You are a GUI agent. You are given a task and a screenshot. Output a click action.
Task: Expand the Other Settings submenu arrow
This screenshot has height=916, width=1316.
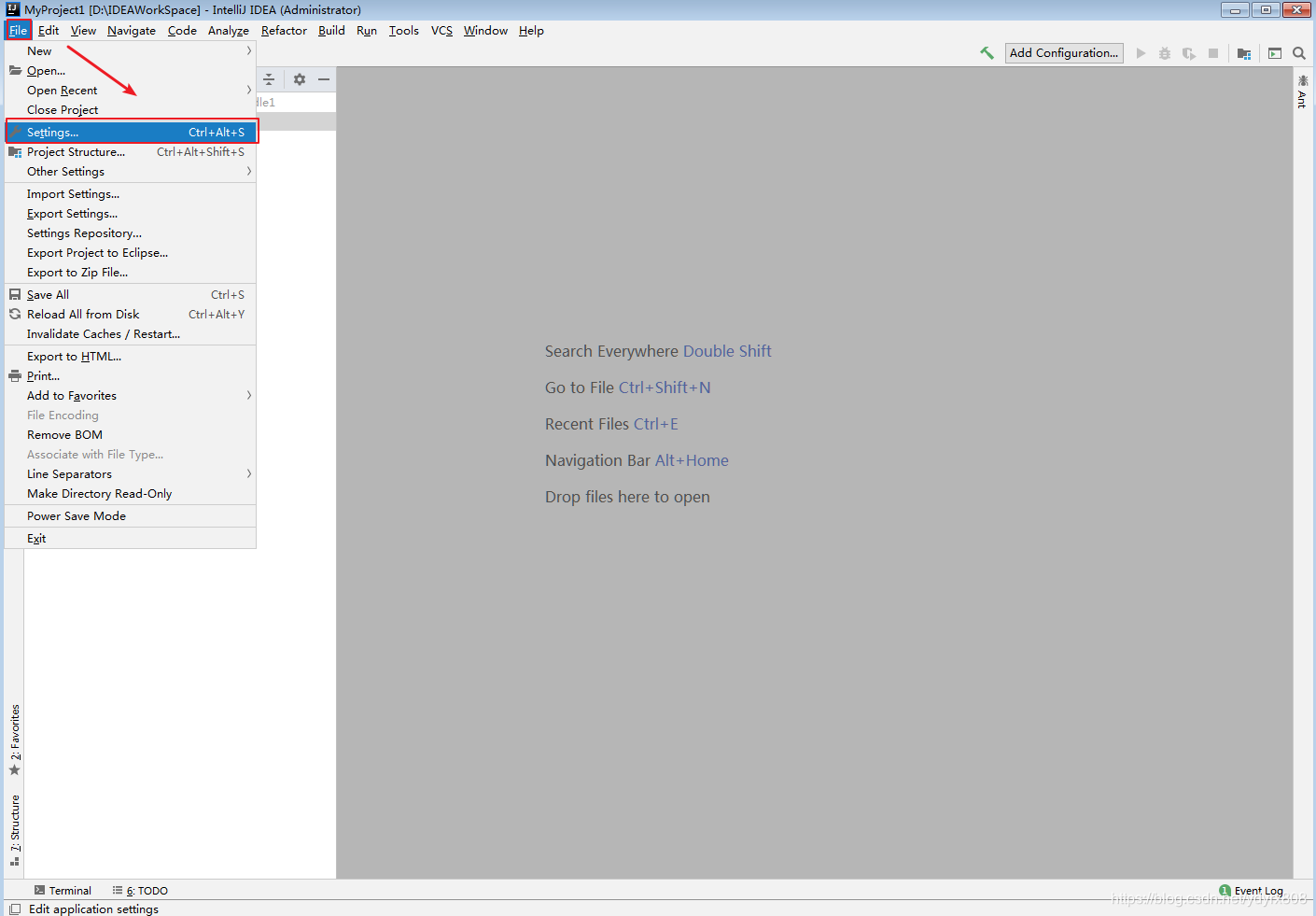(x=248, y=171)
